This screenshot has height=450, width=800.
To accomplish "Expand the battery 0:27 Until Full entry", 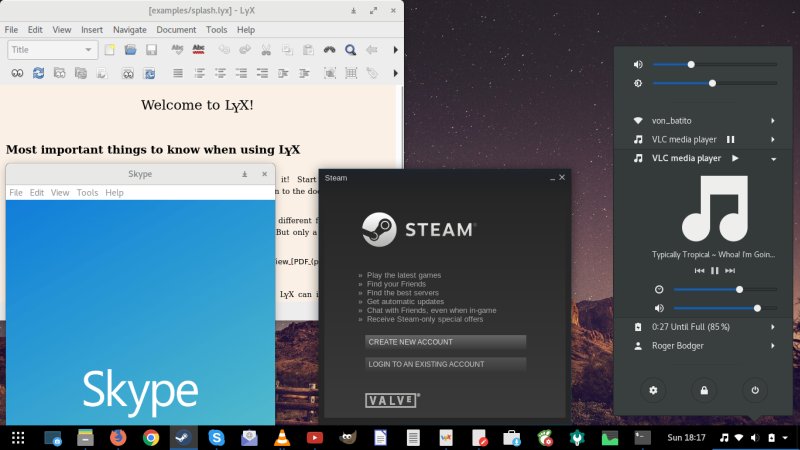I will click(x=773, y=327).
